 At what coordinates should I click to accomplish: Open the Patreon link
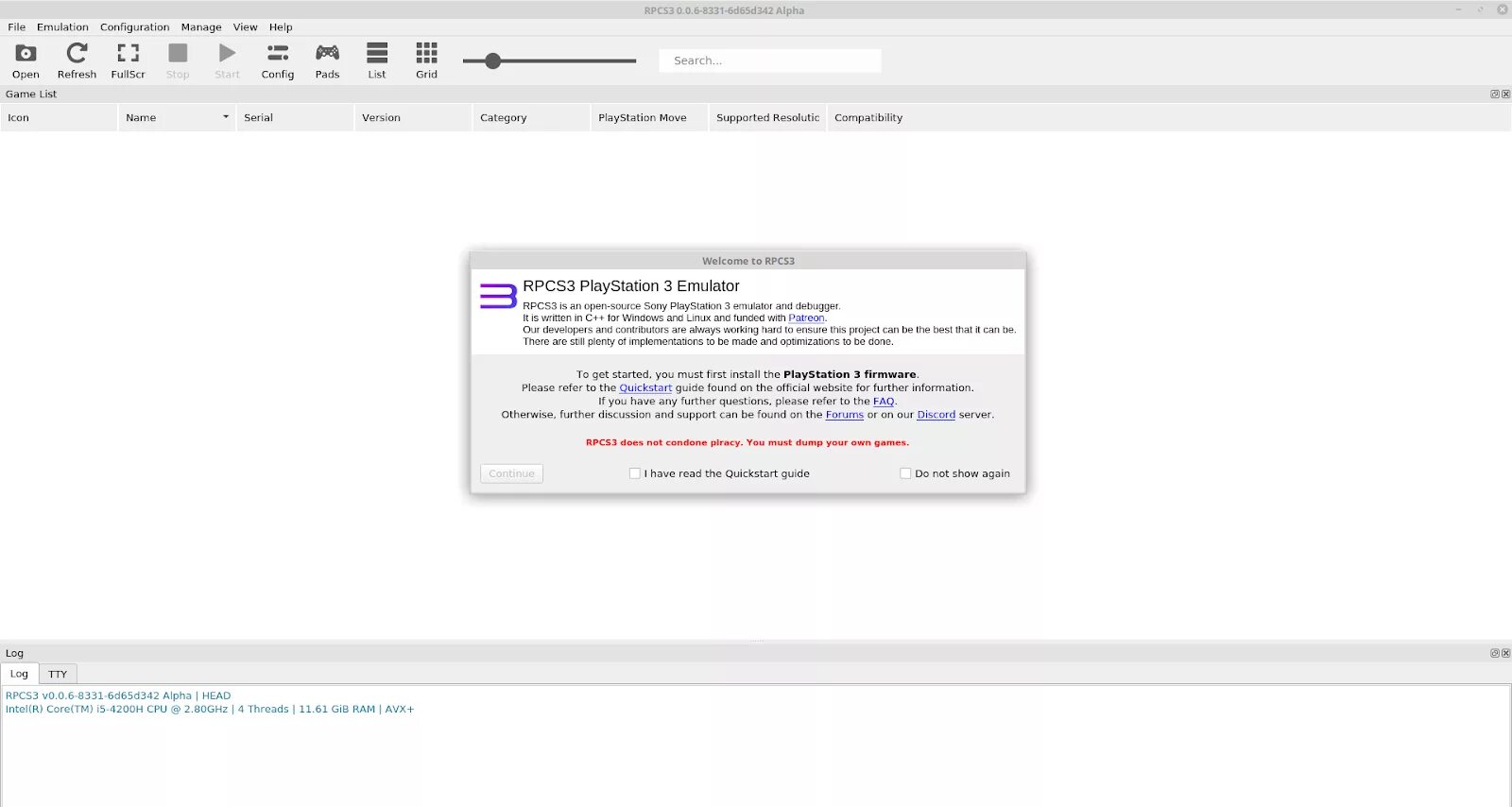(x=806, y=318)
